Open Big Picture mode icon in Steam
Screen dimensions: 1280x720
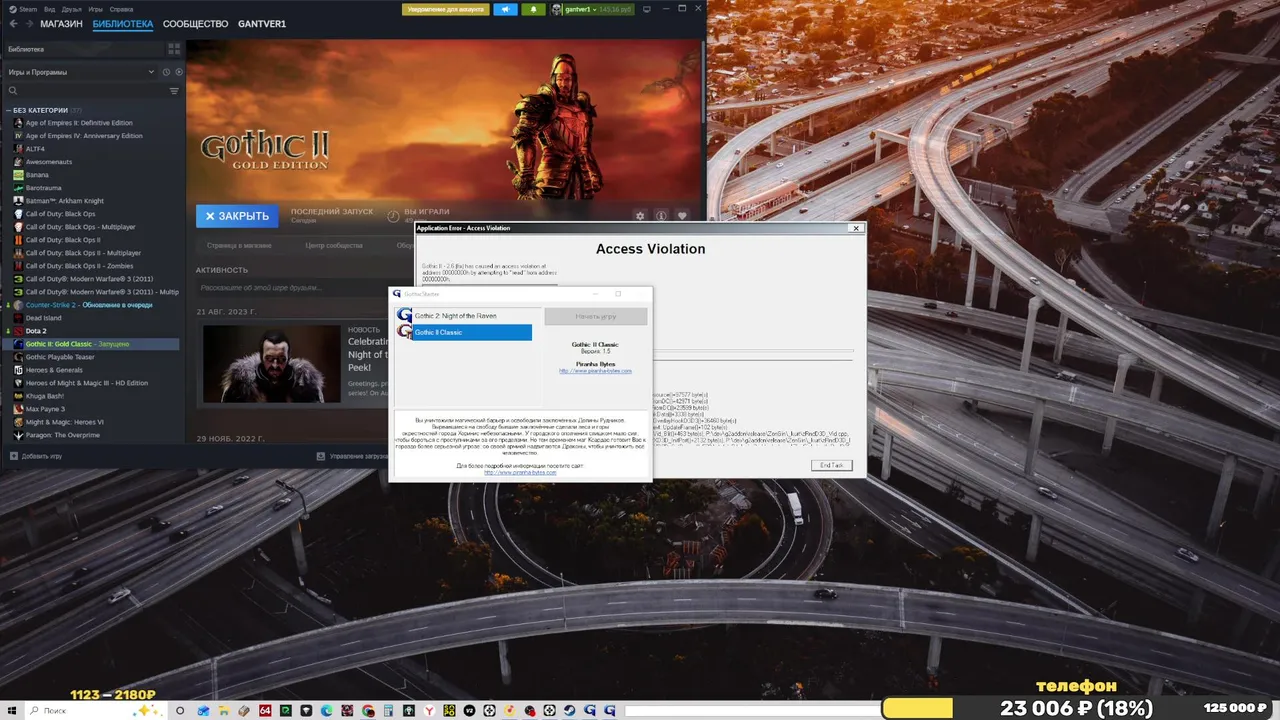point(648,9)
